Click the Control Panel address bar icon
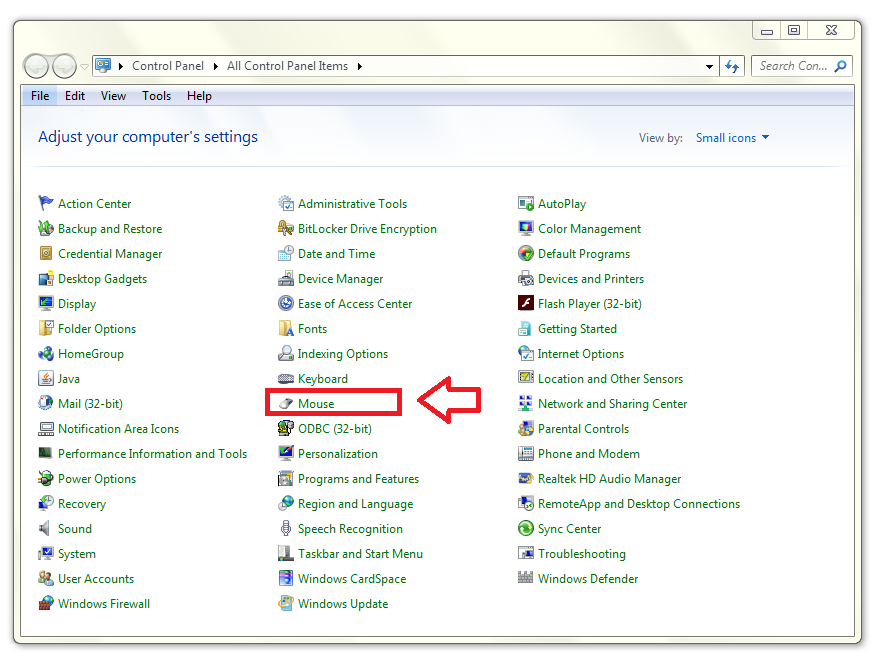 [x=103, y=65]
